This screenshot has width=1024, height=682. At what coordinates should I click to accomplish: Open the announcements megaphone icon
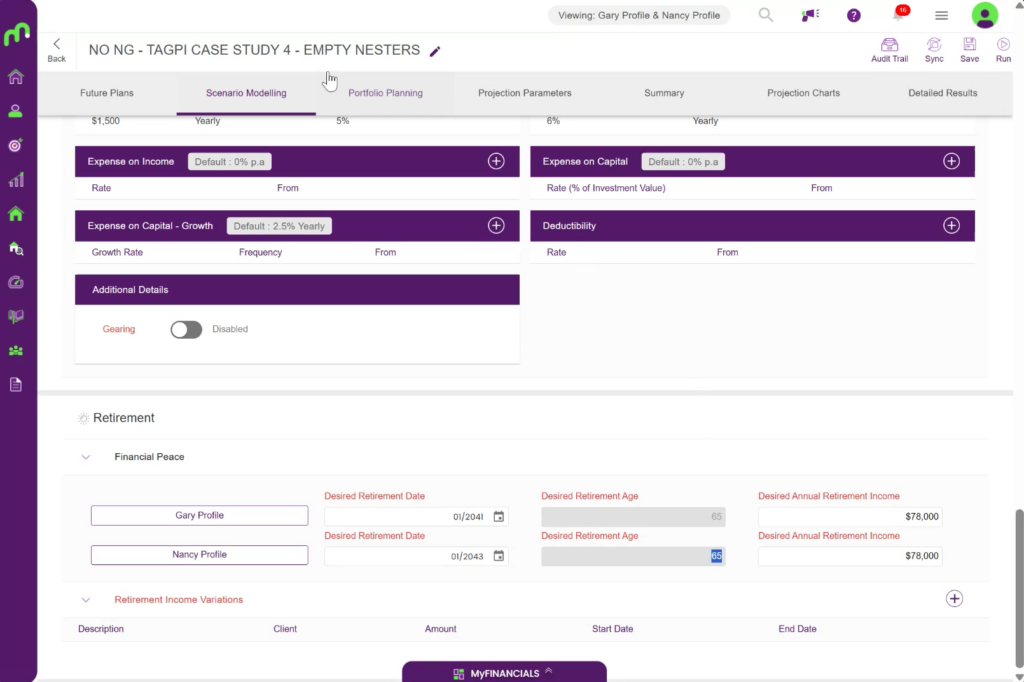point(810,15)
